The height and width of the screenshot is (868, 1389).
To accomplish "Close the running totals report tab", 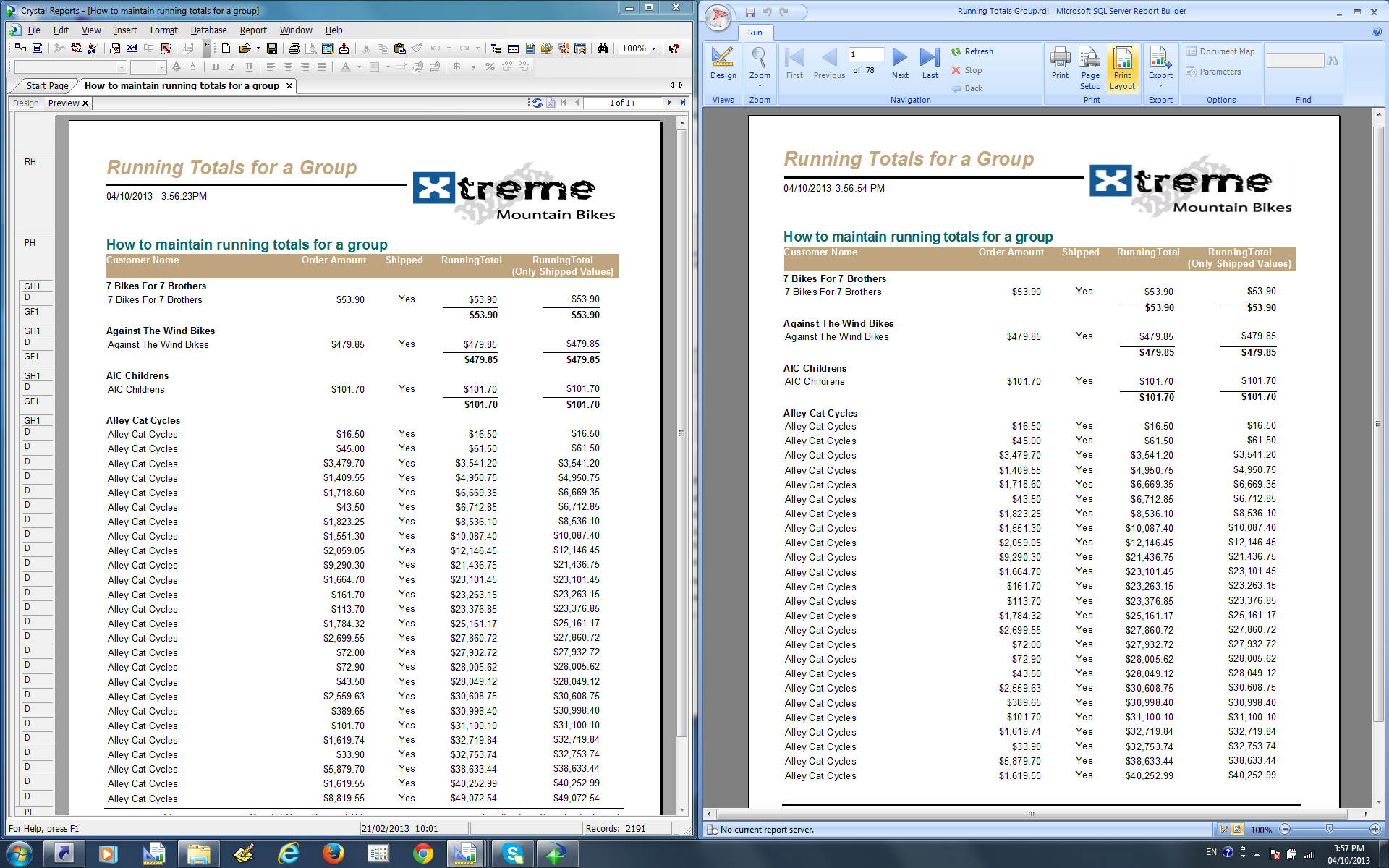I will click(x=289, y=85).
